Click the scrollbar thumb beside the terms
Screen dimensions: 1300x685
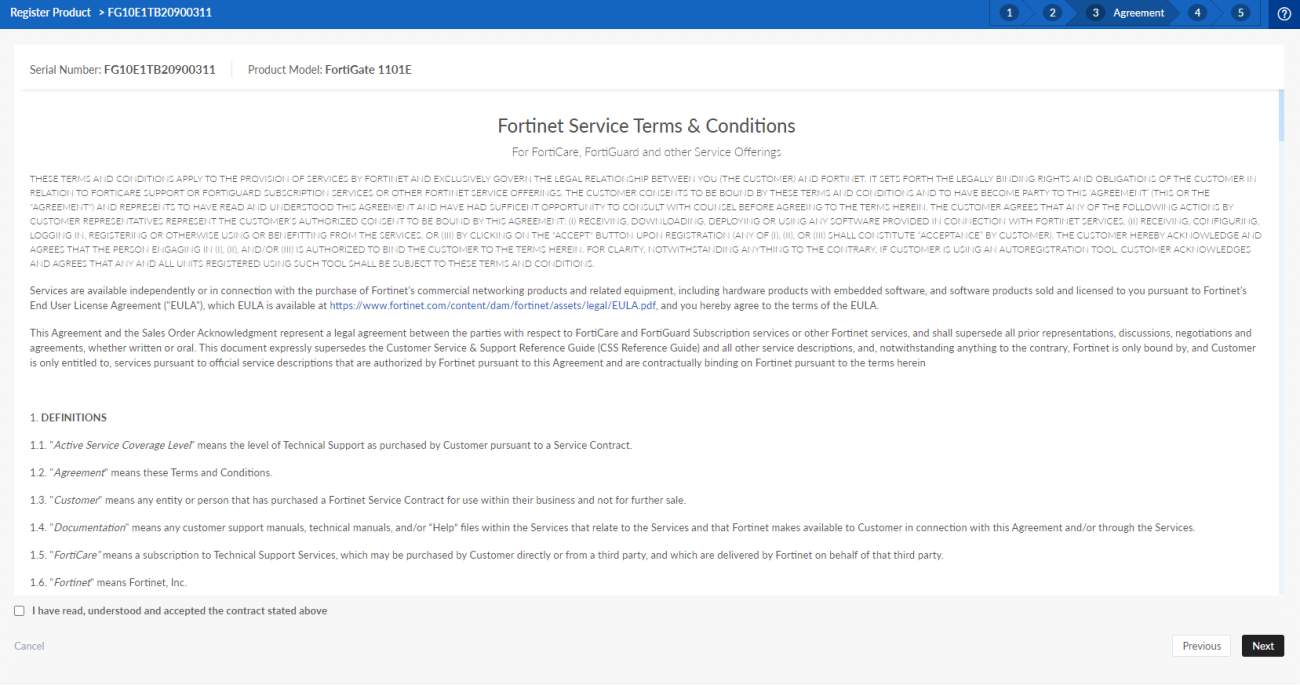coord(1281,113)
